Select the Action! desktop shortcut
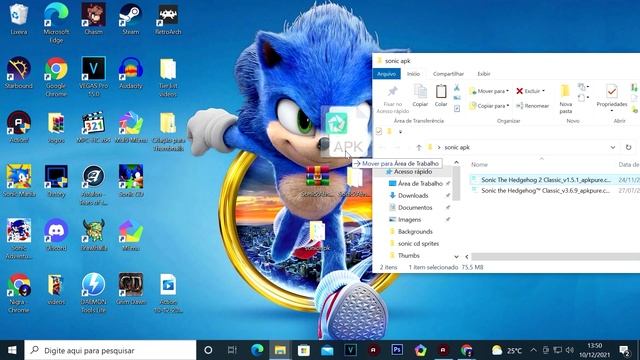The image size is (640, 360). [x=18, y=127]
